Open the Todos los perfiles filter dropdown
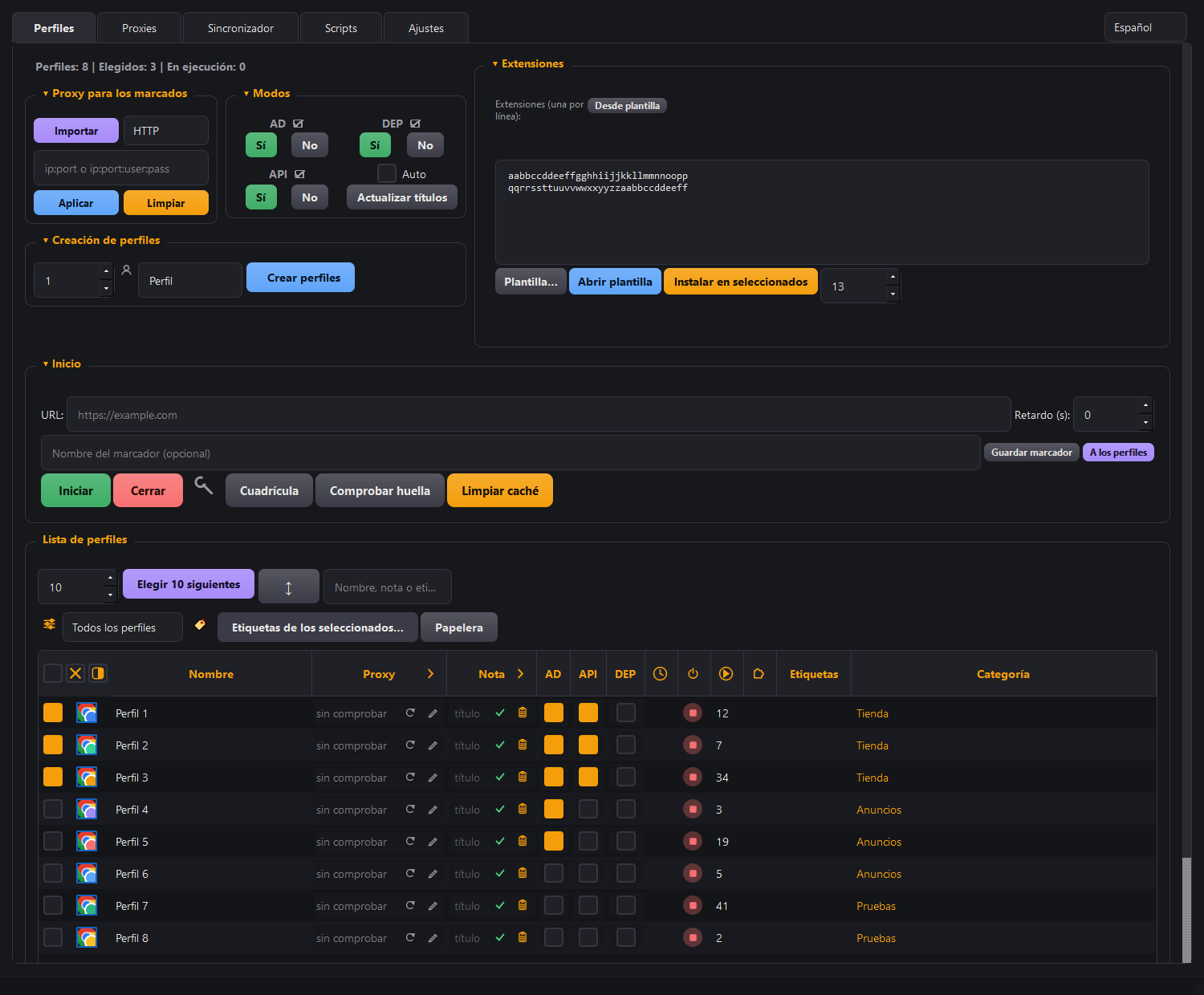 pos(123,627)
